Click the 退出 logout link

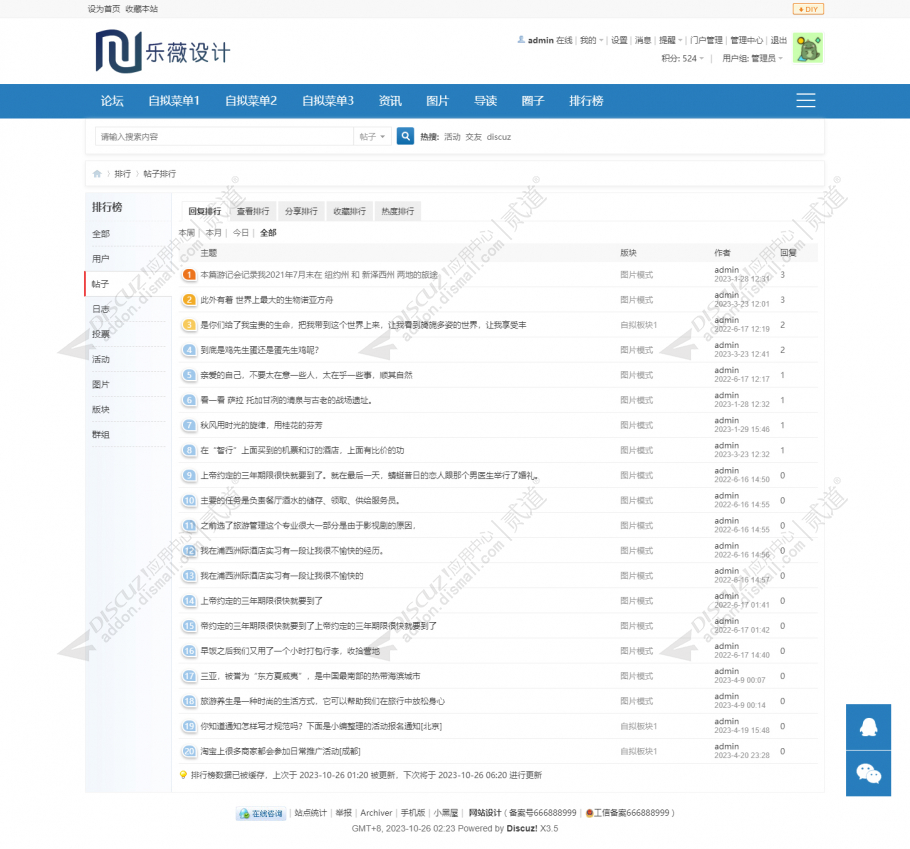(778, 40)
